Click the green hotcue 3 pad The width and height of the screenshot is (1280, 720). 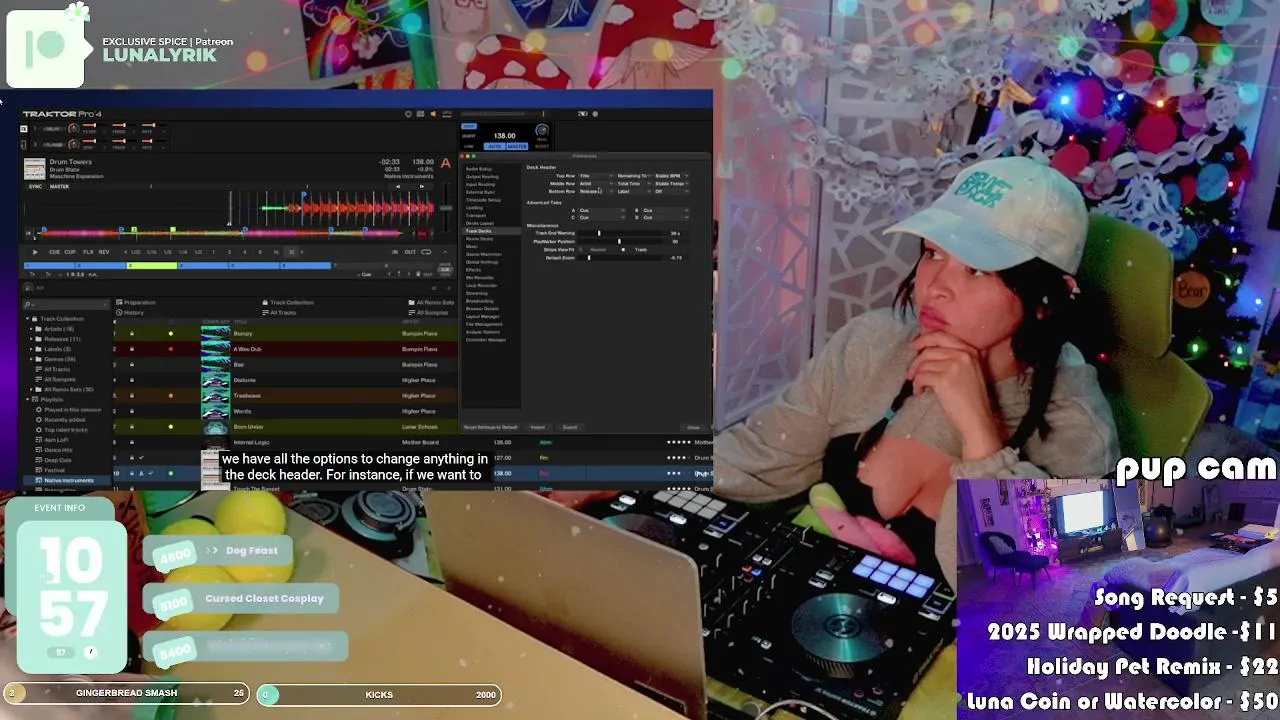152,265
